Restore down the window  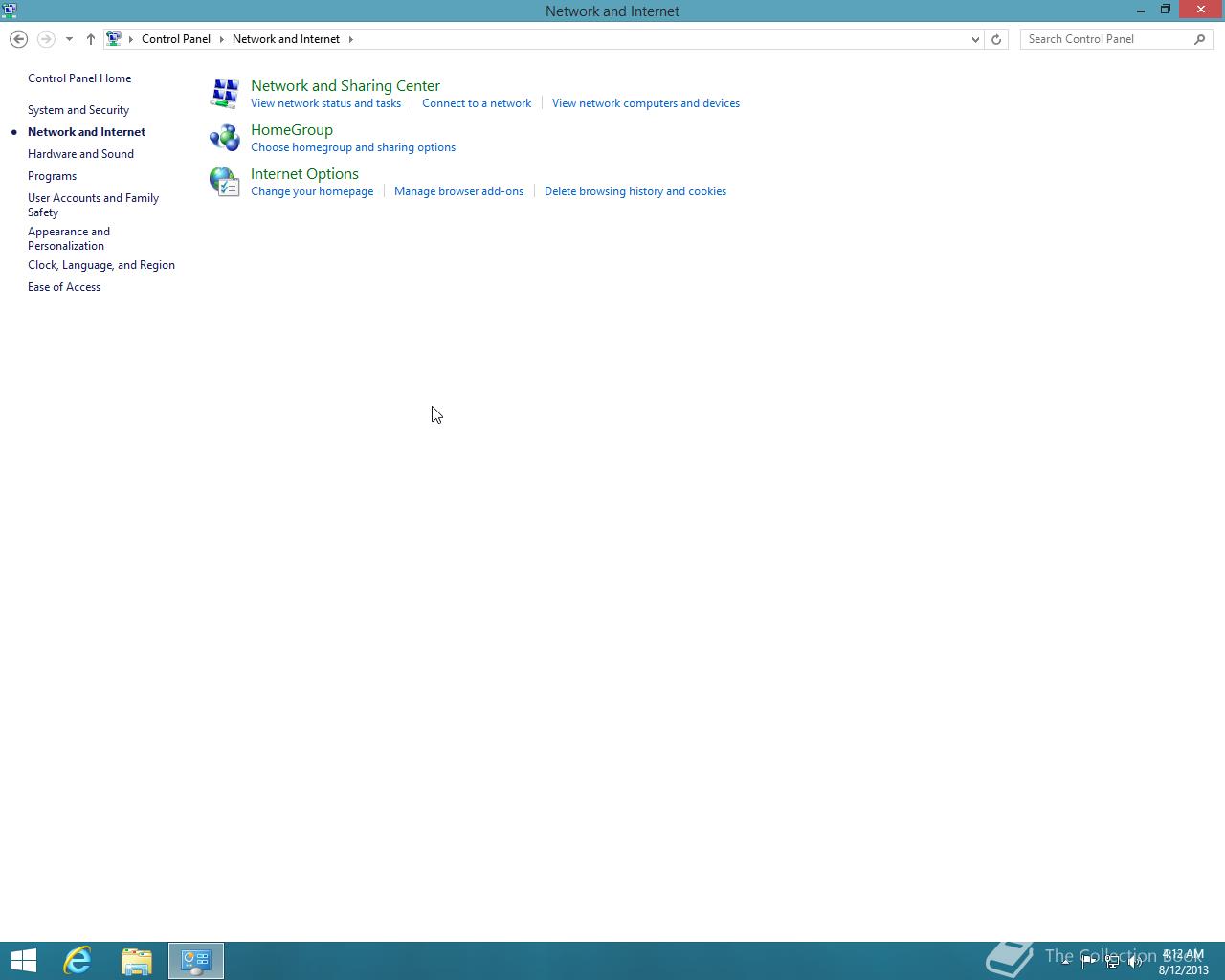click(1166, 11)
